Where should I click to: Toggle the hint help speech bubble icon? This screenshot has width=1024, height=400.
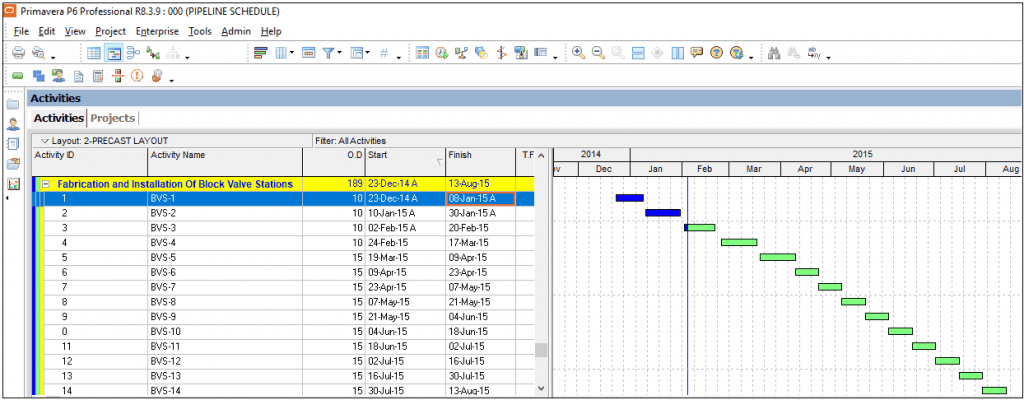click(x=696, y=54)
